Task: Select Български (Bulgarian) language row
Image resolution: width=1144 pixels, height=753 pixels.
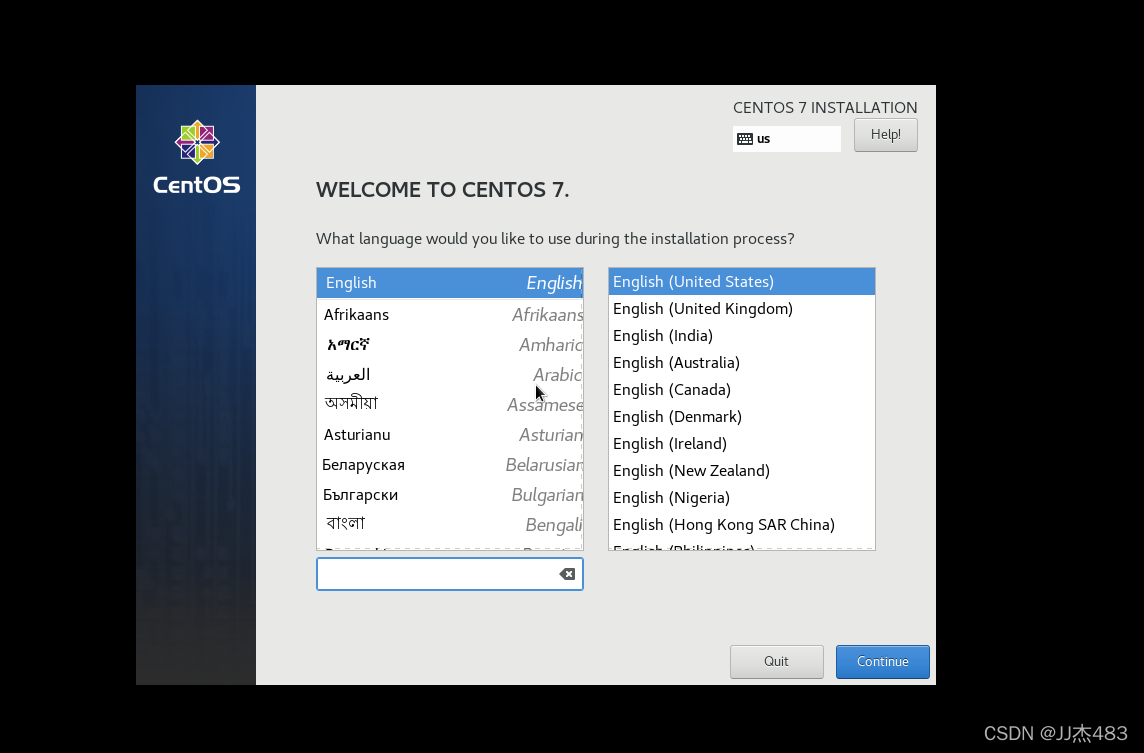Action: click(449, 495)
